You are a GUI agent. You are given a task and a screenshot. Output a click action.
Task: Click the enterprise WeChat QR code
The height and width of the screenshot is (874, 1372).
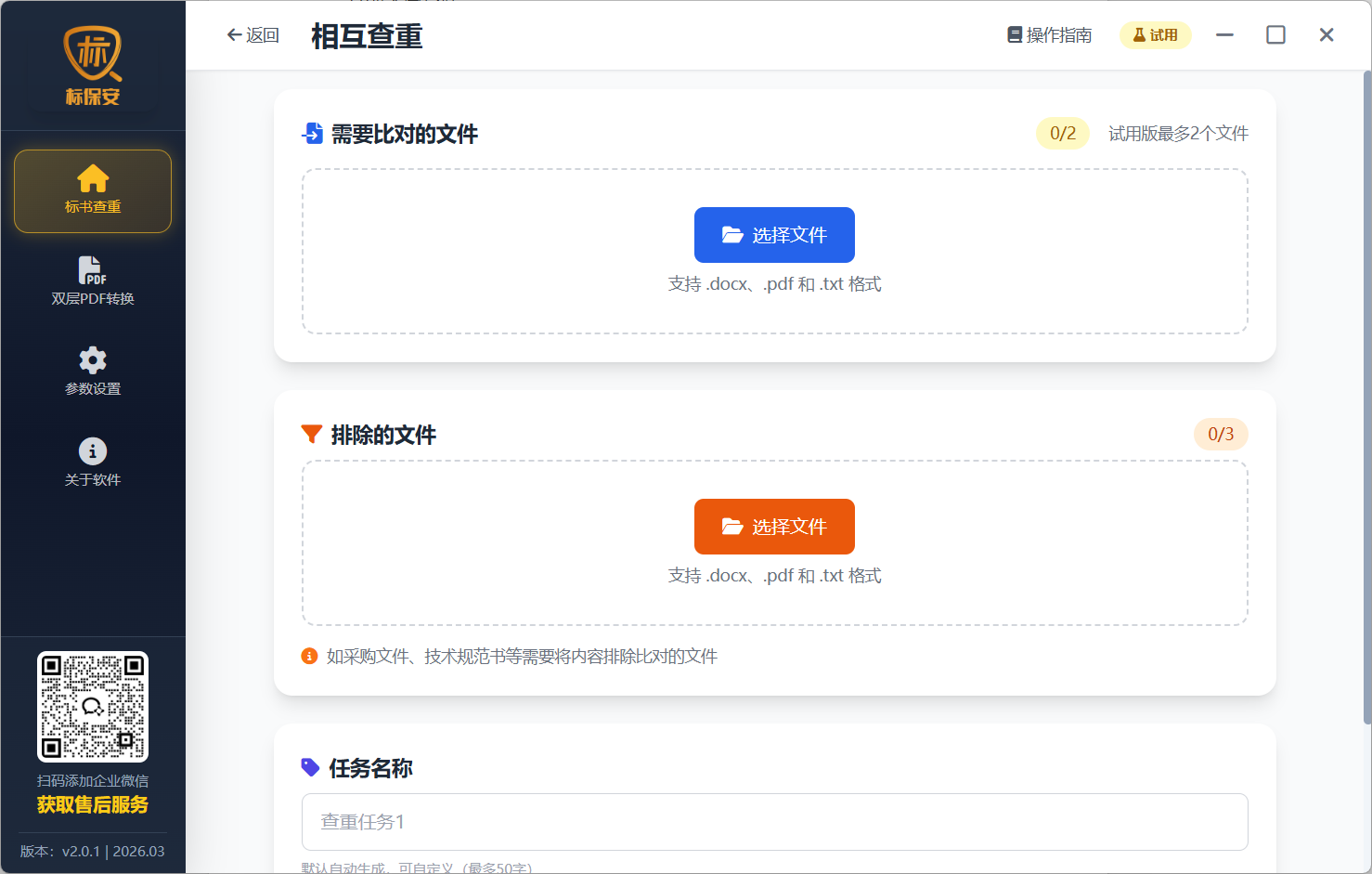click(x=93, y=707)
